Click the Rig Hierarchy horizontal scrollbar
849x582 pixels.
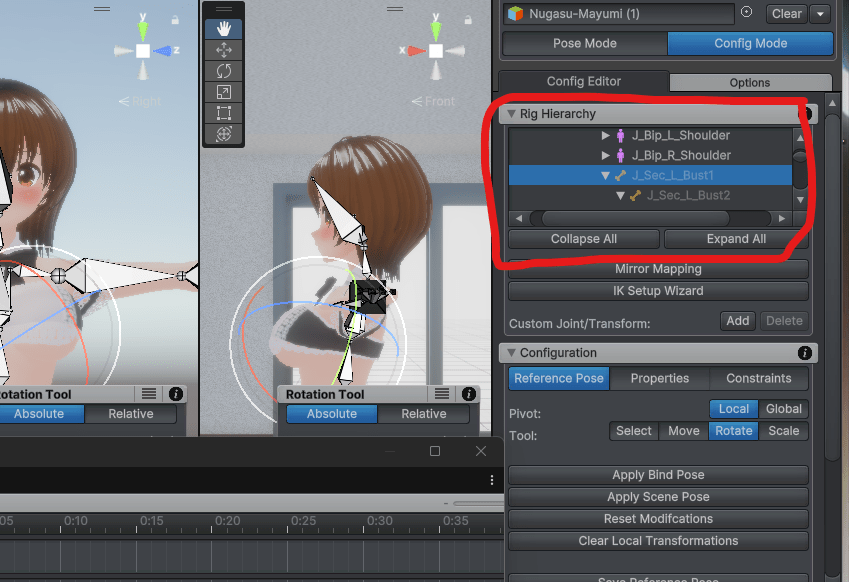pos(650,217)
